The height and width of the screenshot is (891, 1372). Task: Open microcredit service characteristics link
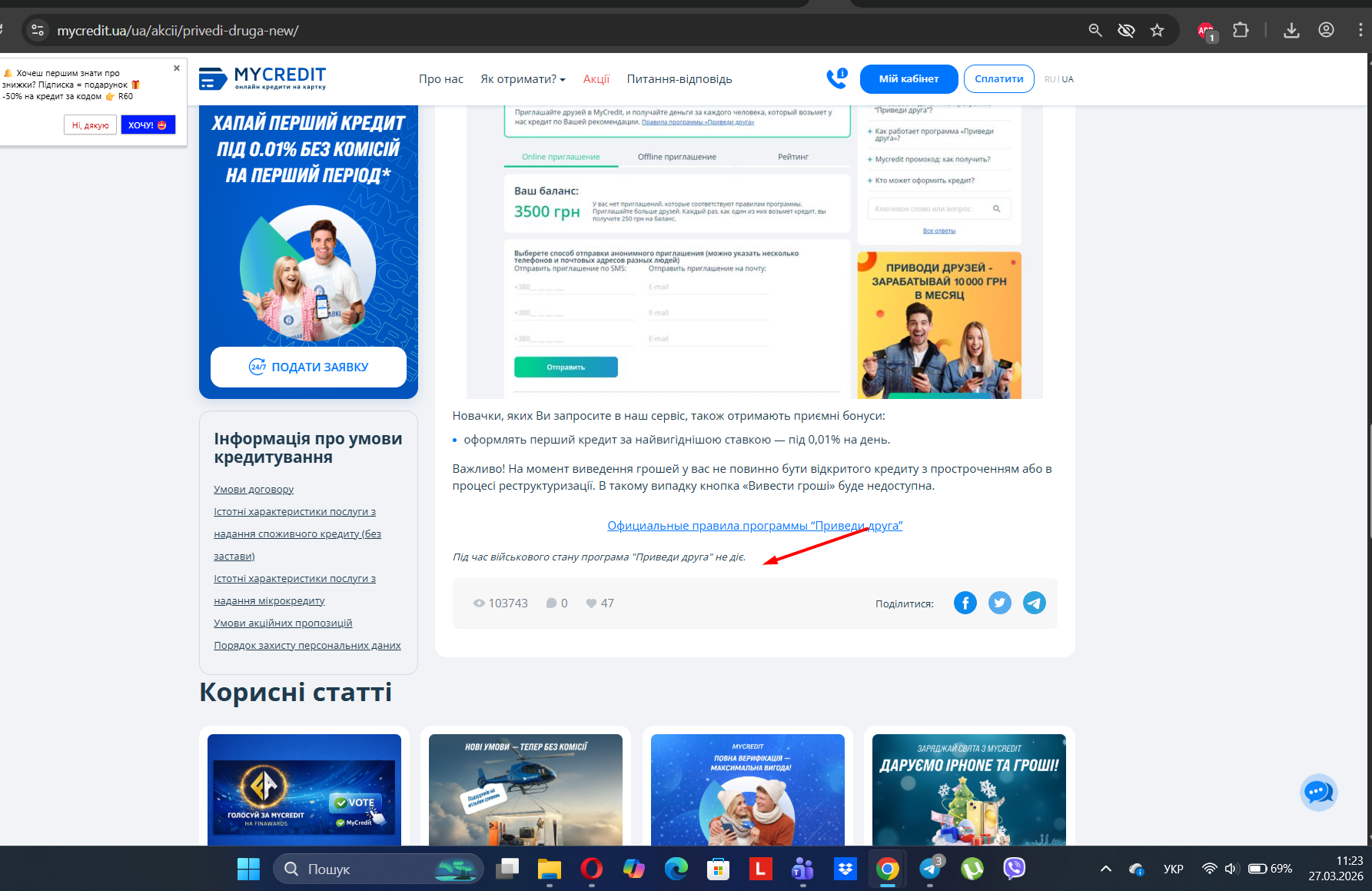294,590
